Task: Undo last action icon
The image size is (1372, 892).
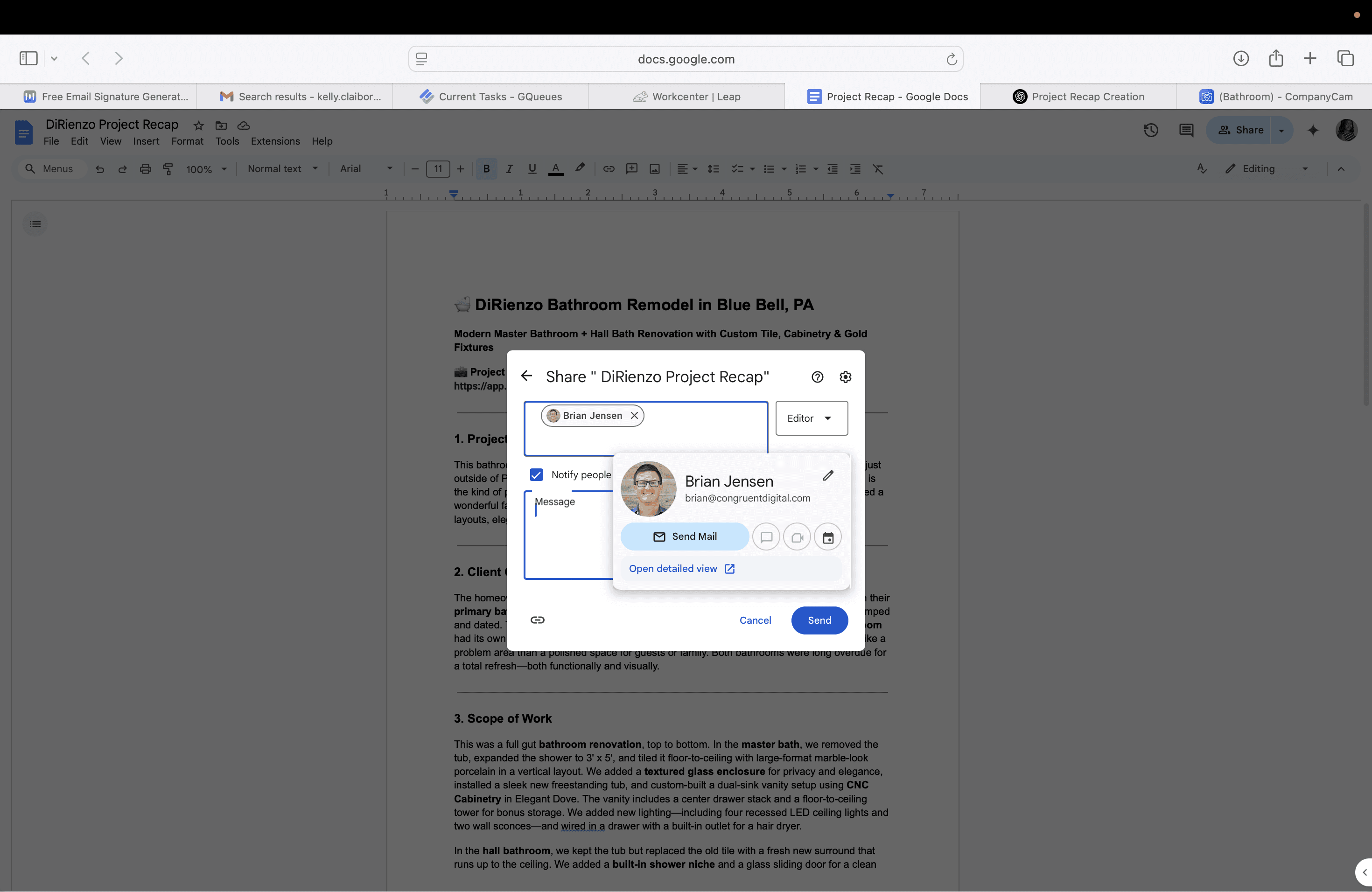Action: (100, 169)
